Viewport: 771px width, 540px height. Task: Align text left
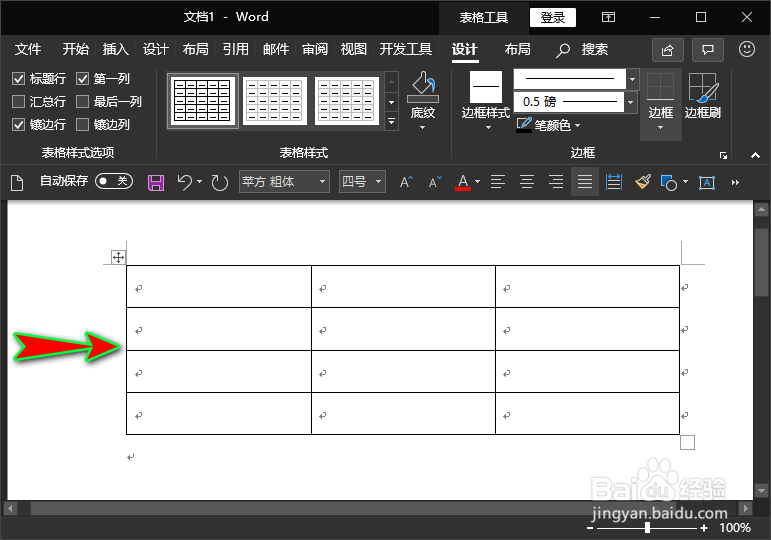498,182
